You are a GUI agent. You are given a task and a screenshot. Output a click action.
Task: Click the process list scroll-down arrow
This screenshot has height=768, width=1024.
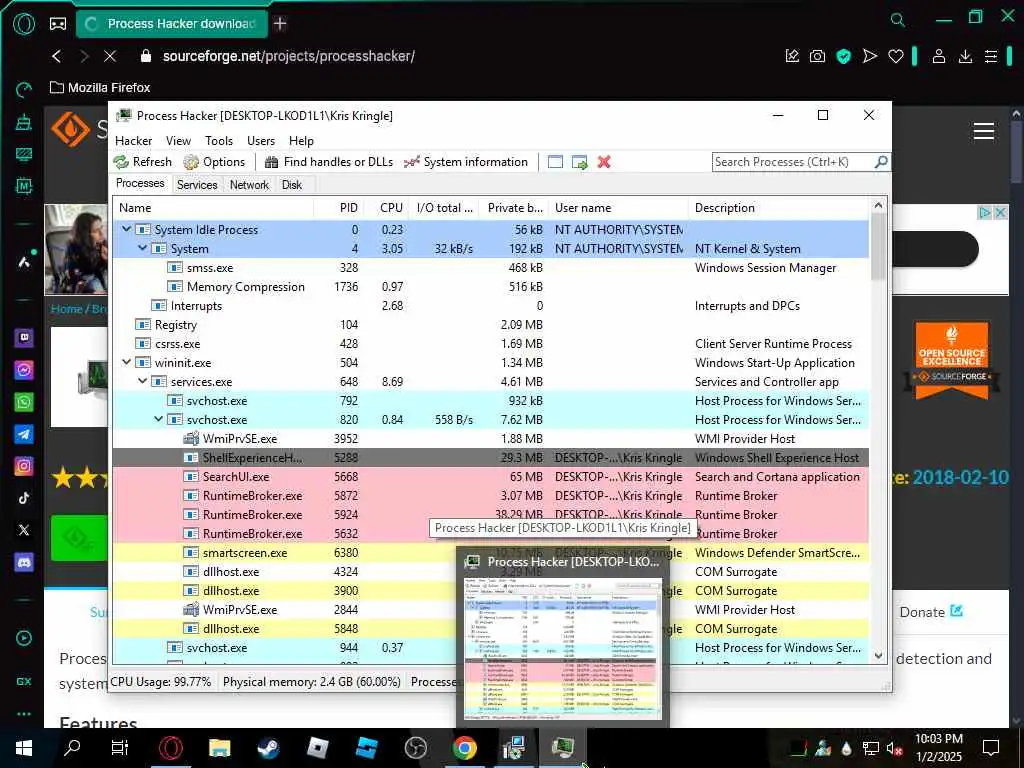point(878,656)
